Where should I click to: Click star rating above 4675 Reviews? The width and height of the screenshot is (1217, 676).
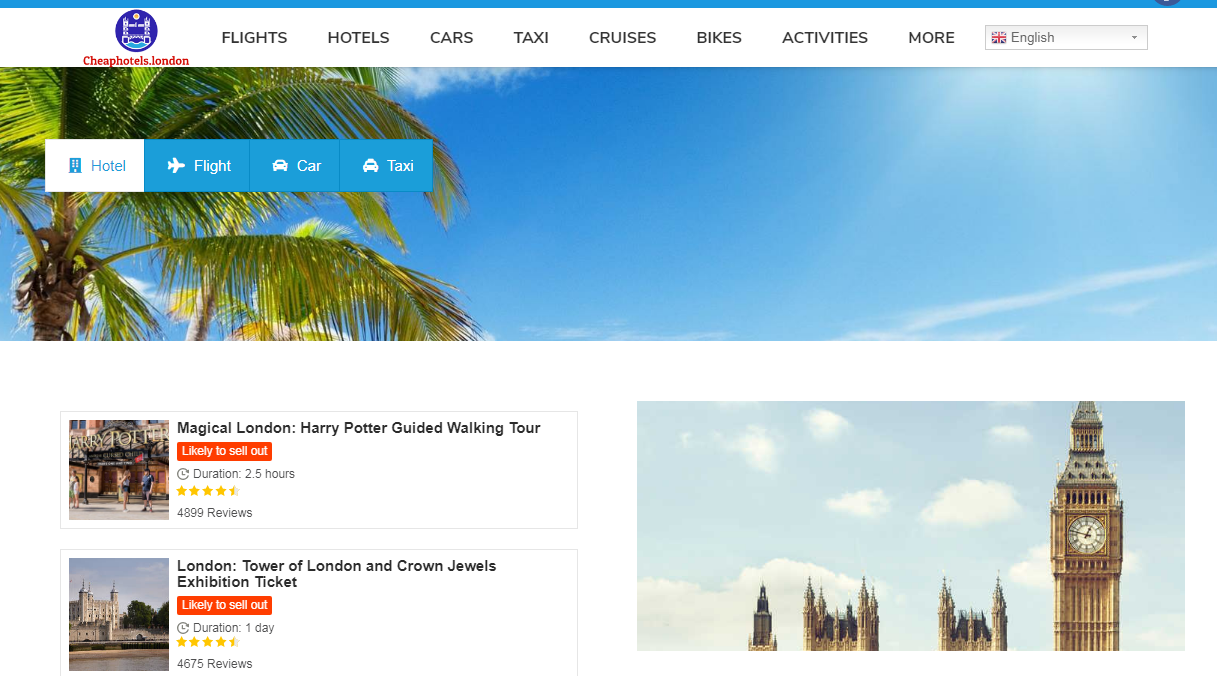tap(208, 642)
